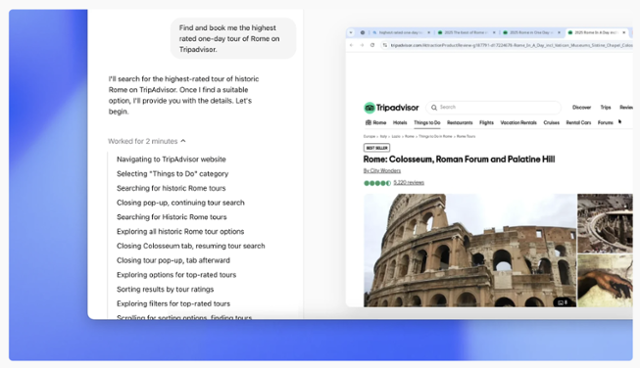Open the Sistine Chapel hand painting thumbnail
640x368 pixels.
[x=605, y=281]
